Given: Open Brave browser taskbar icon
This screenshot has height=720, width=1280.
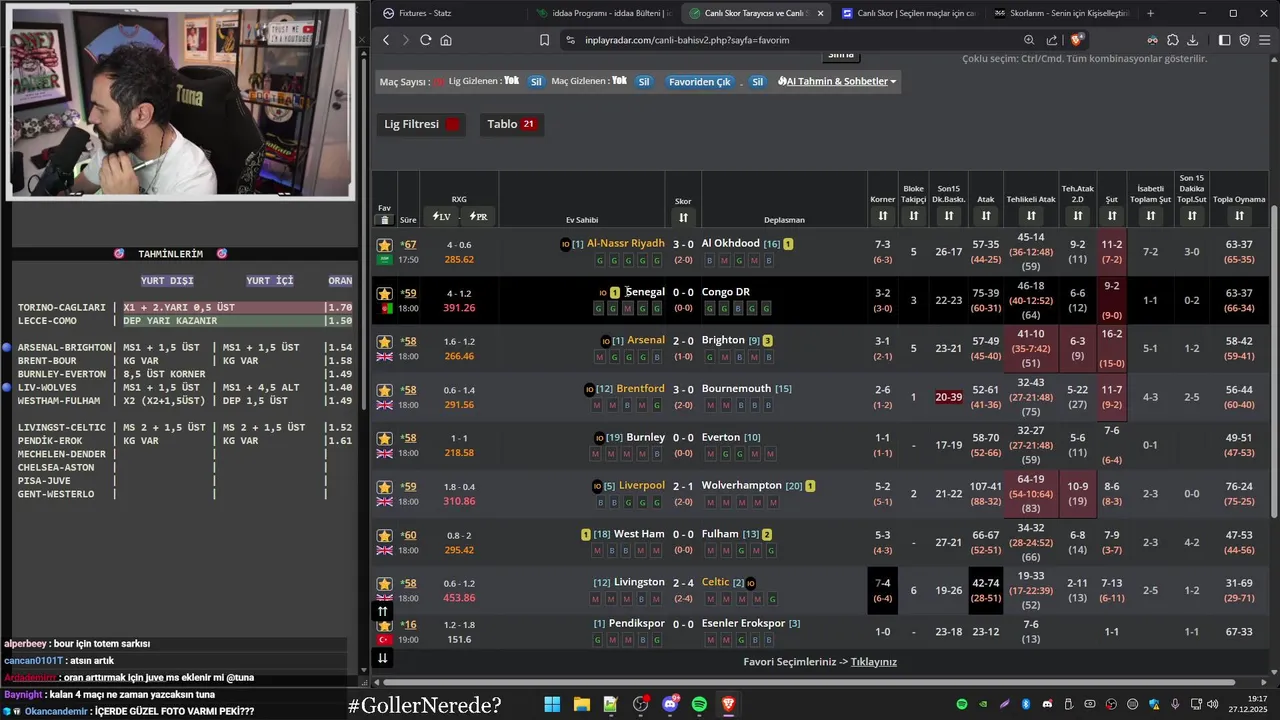Looking at the screenshot, I should click(x=729, y=705).
